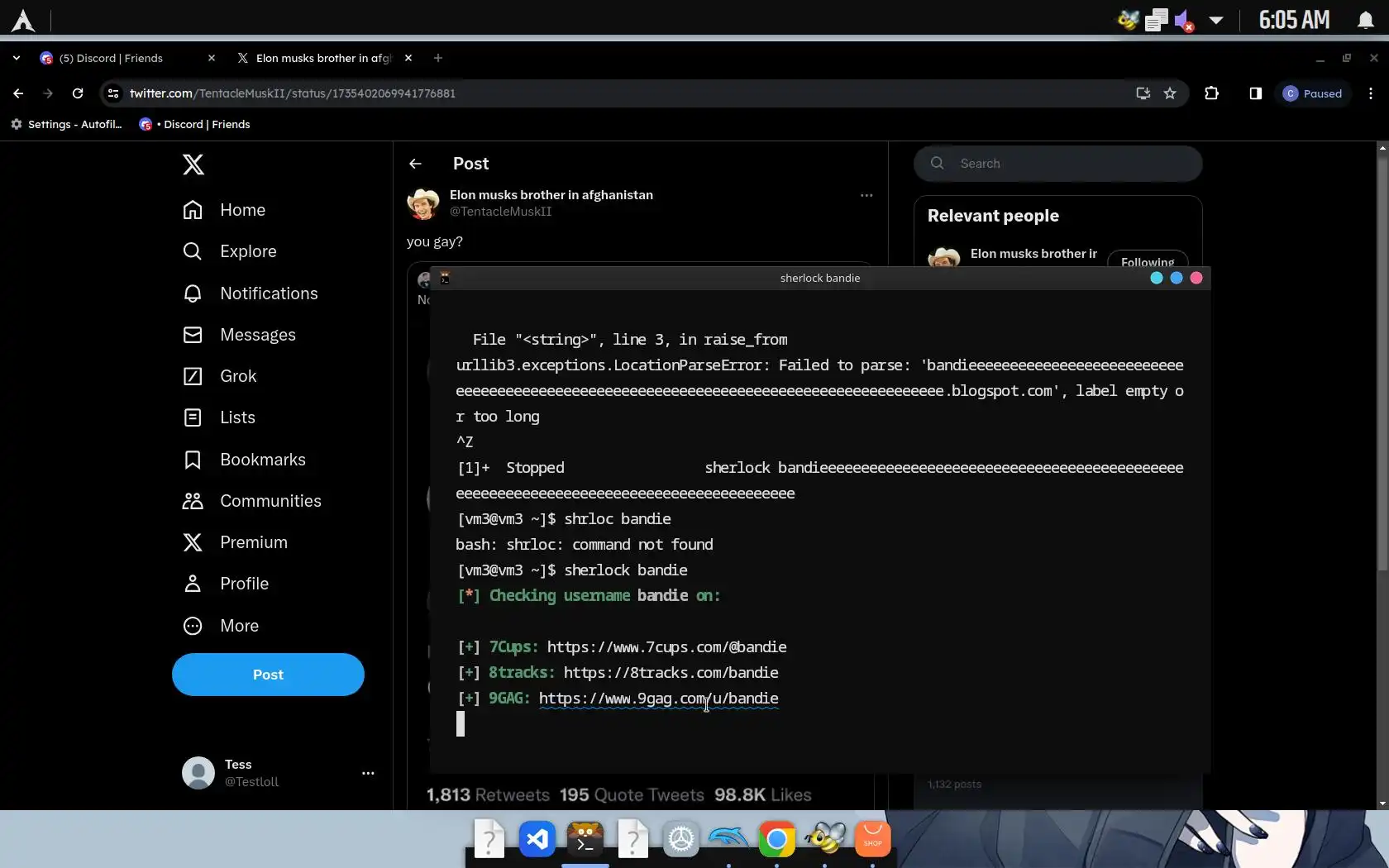
Task: Expand the system tray dropdown arrow
Action: pos(1216,20)
